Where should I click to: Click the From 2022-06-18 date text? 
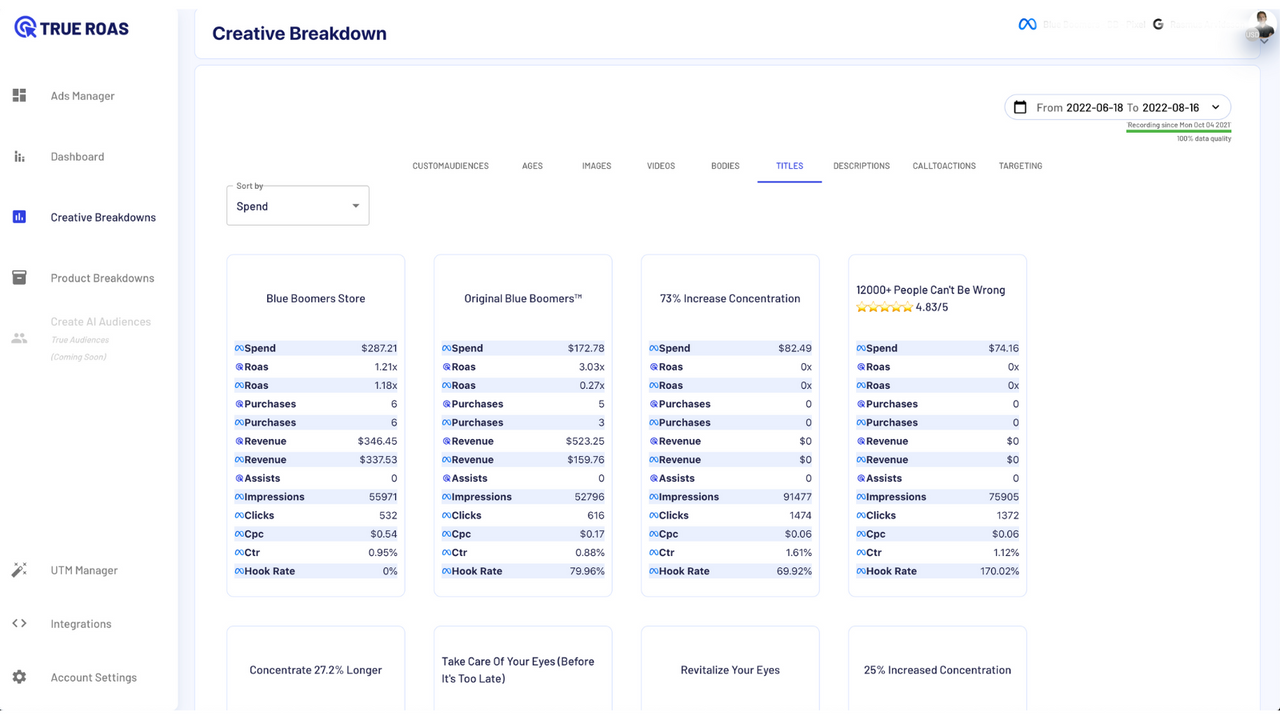tap(1080, 107)
